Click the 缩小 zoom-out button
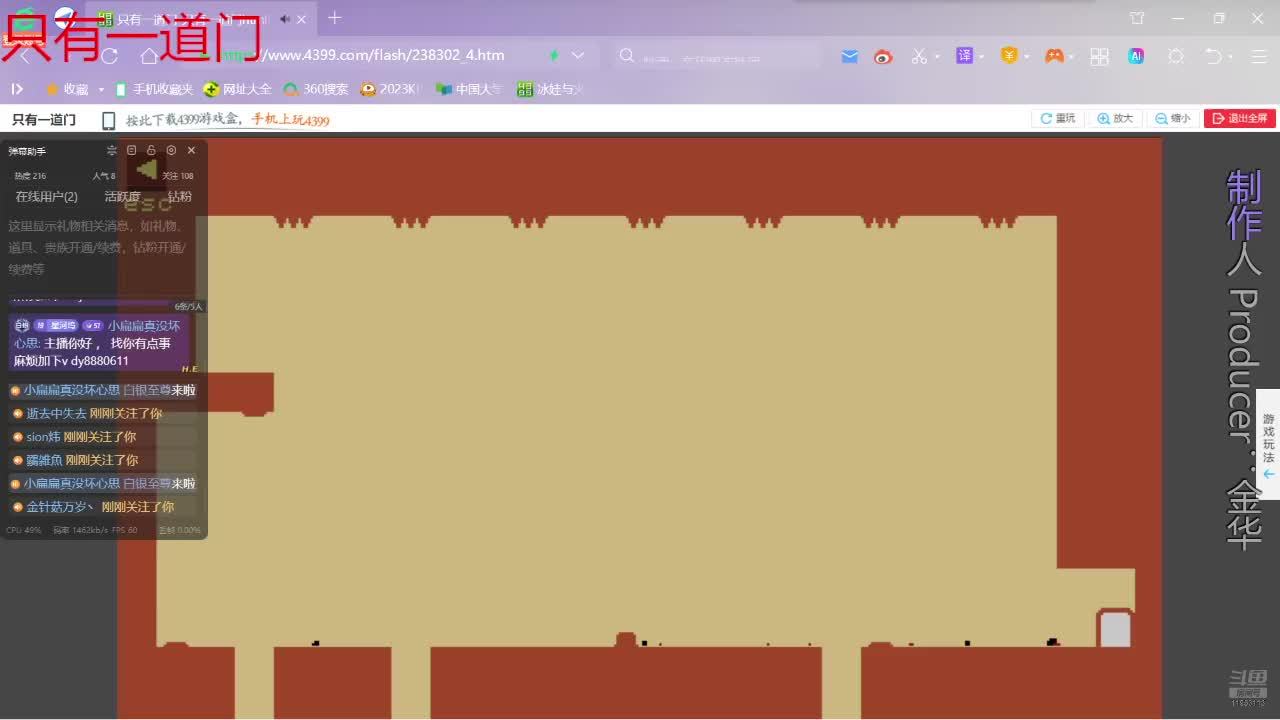This screenshot has width=1280, height=720. tap(1173, 118)
